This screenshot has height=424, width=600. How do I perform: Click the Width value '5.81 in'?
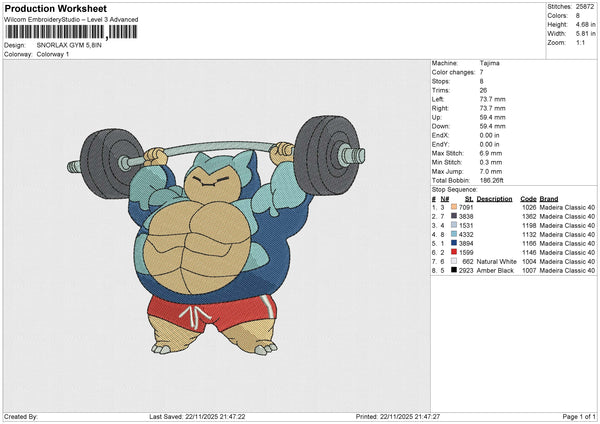click(585, 34)
